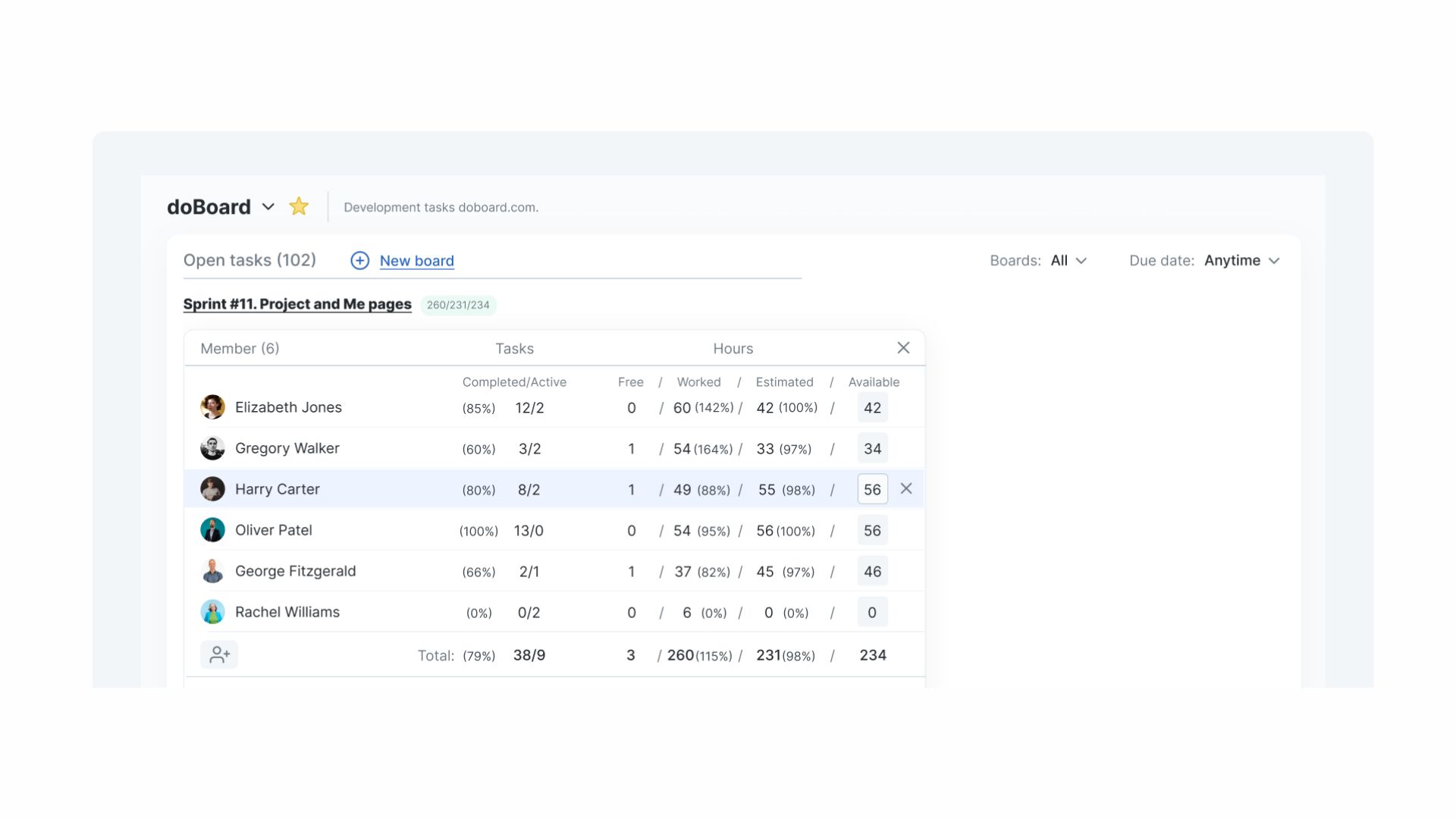Open the Due date Anytime dropdown
The width and height of the screenshot is (1456, 819).
pyautogui.click(x=1241, y=260)
